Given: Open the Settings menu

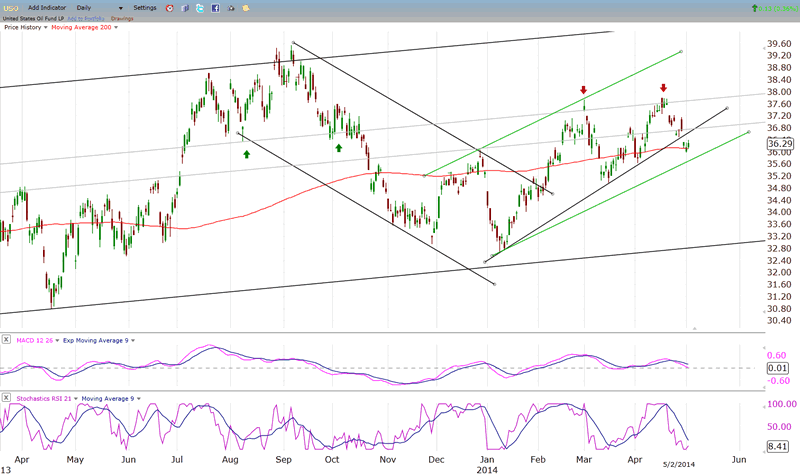Looking at the screenshot, I should point(144,7).
